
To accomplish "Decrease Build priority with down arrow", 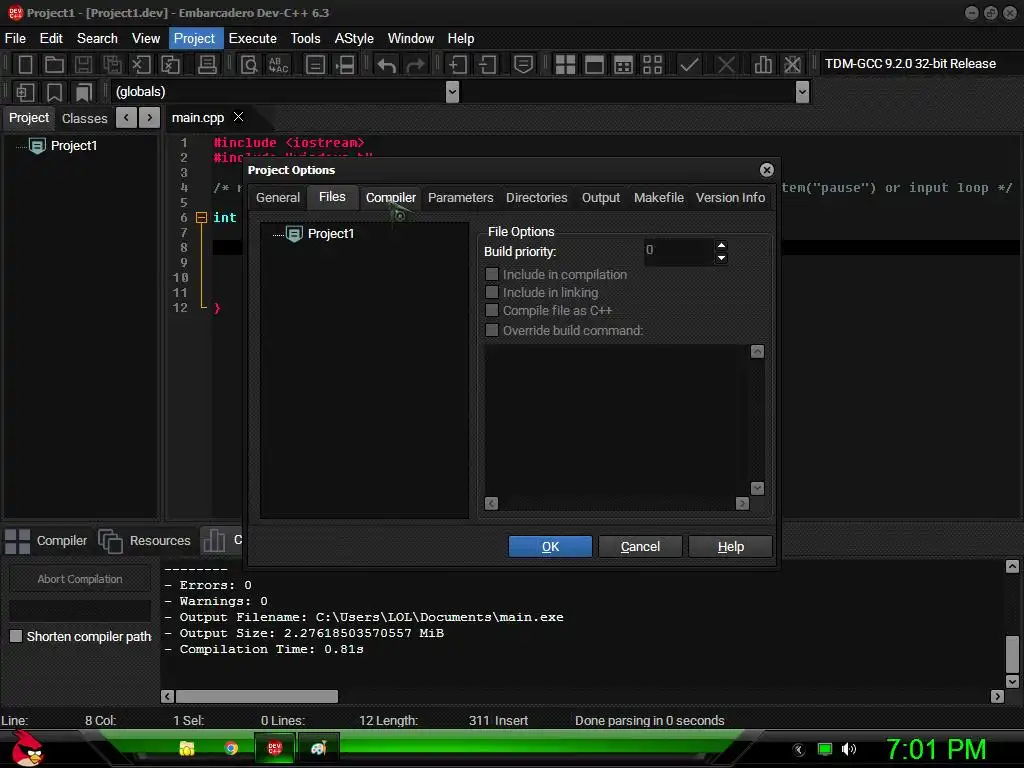I will pos(721,258).
